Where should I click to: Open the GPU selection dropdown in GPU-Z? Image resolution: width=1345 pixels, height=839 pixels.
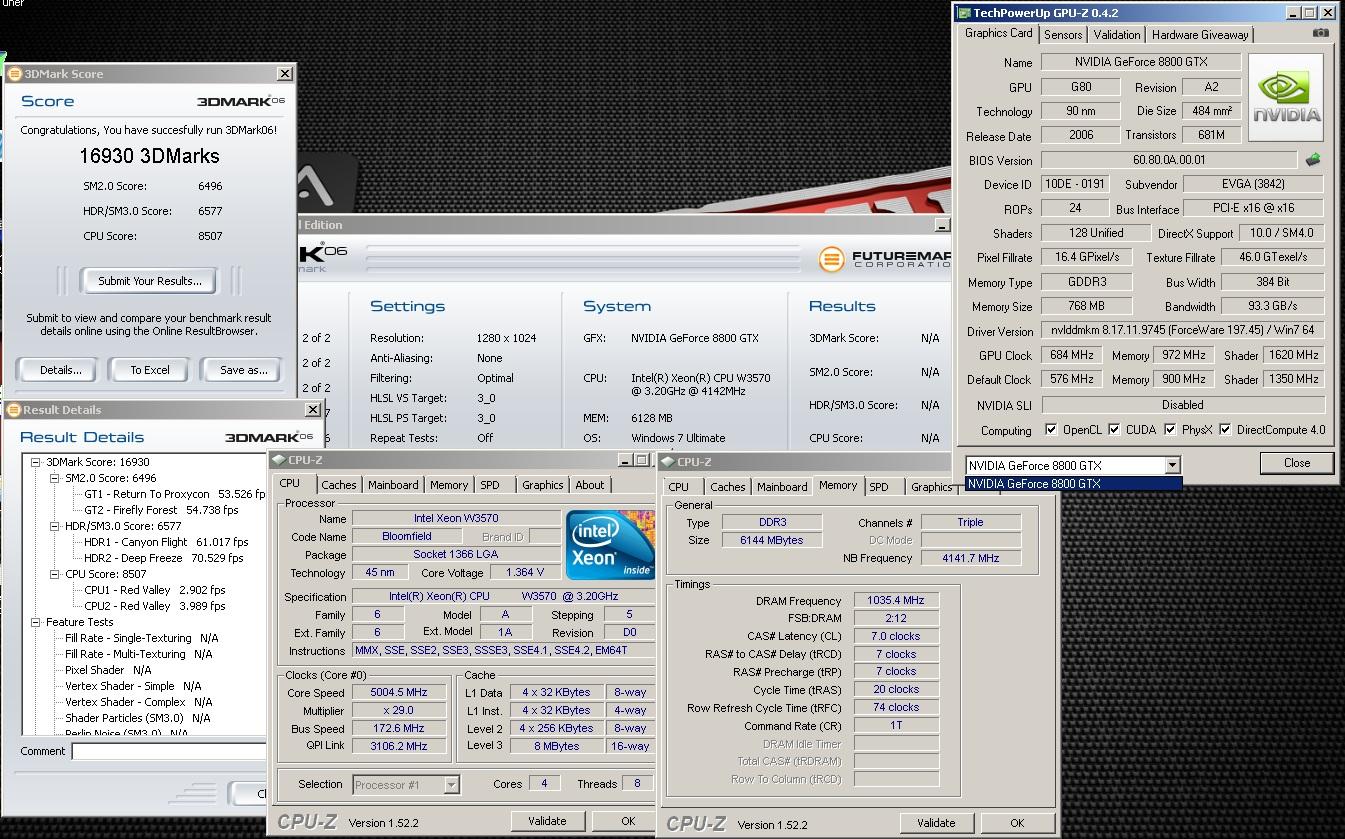point(1172,465)
